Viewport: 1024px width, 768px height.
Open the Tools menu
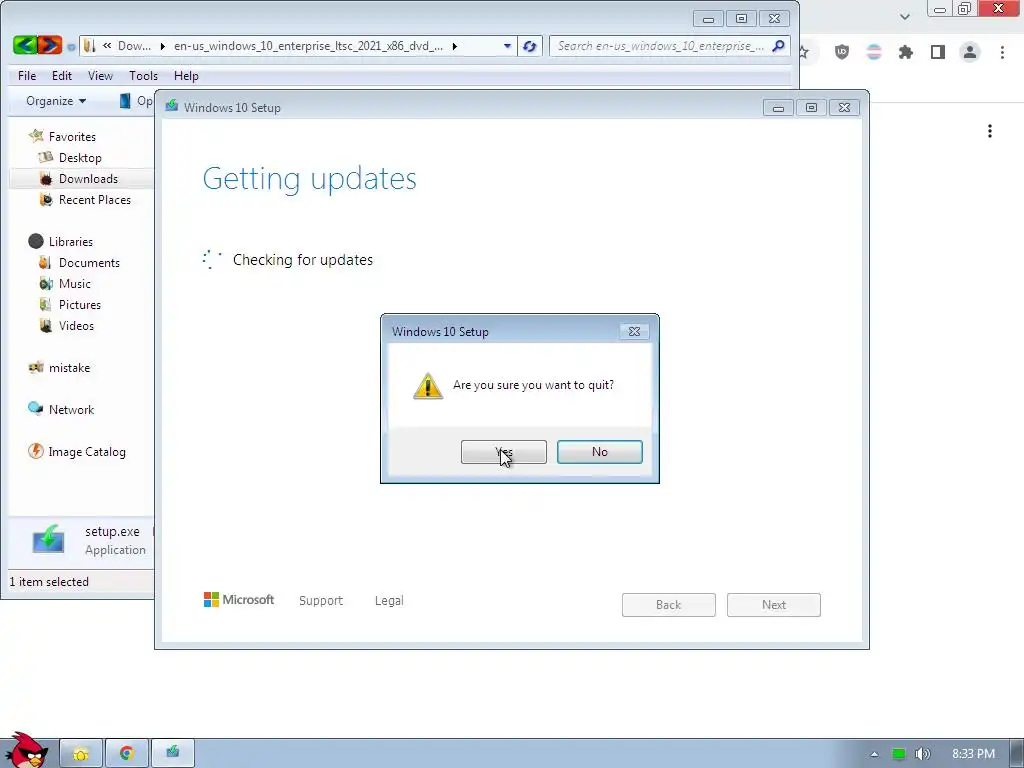tap(143, 76)
